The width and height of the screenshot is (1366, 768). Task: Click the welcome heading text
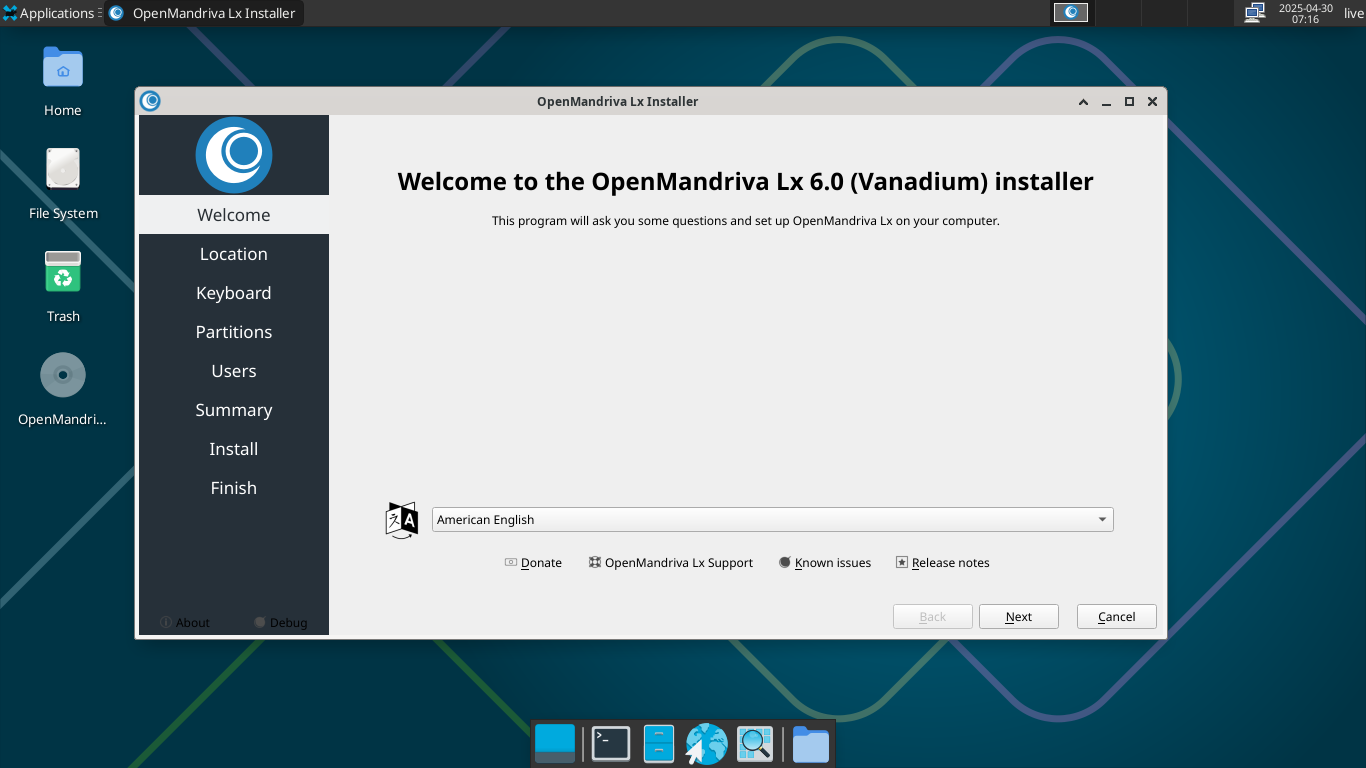(746, 181)
